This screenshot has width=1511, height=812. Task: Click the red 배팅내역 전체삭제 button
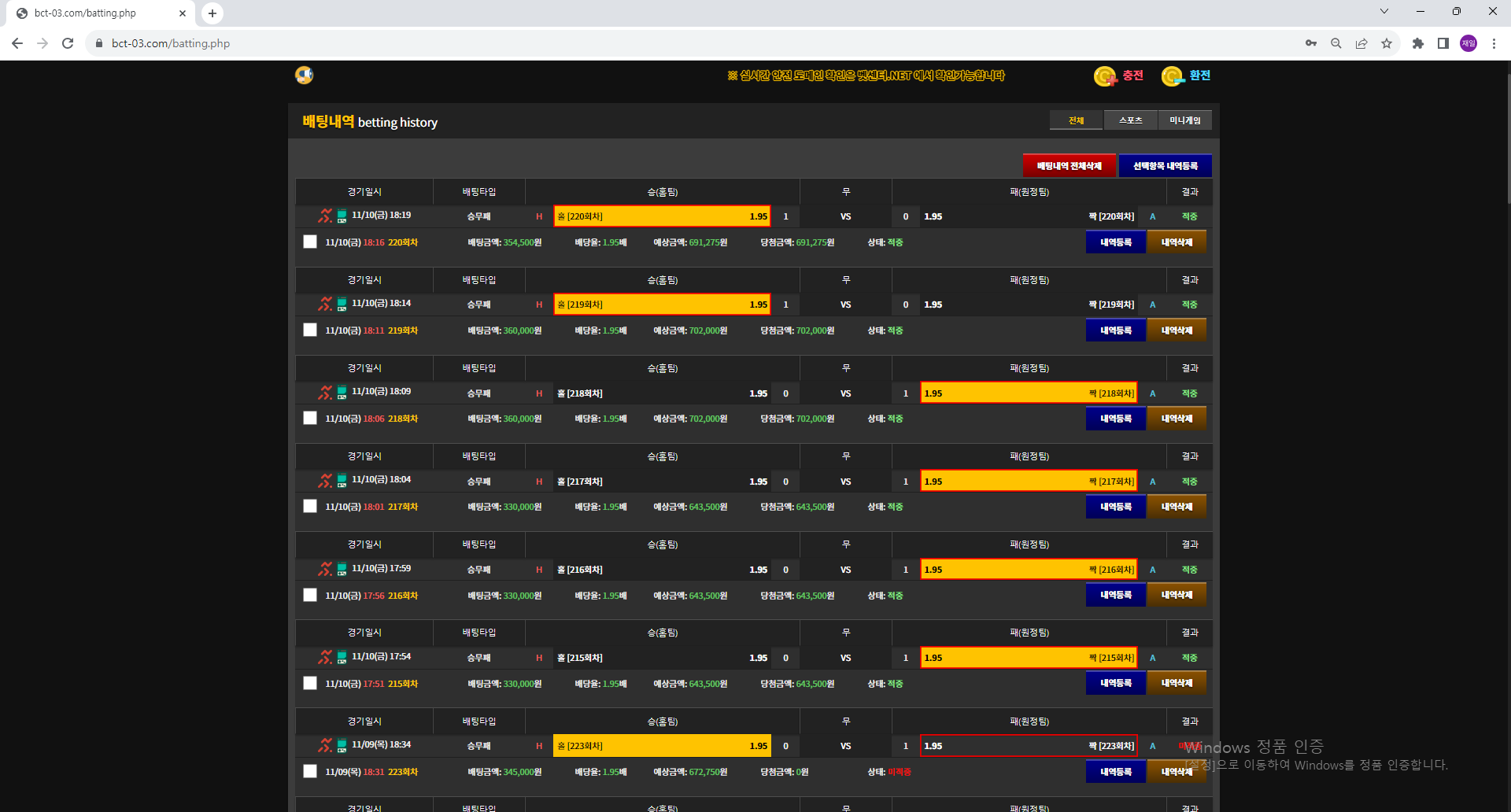pos(1070,165)
